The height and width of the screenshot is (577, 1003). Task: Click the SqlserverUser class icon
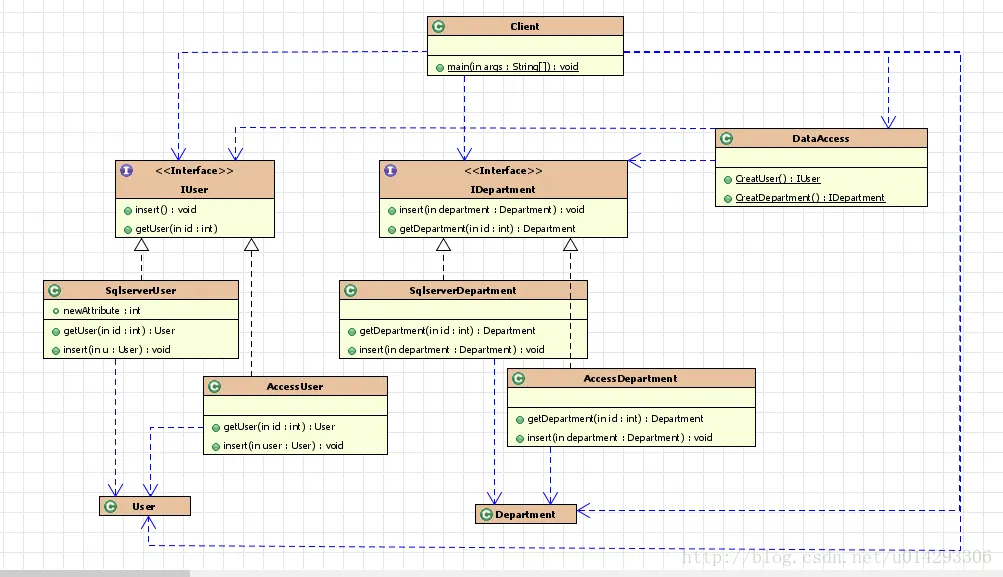coord(55,290)
